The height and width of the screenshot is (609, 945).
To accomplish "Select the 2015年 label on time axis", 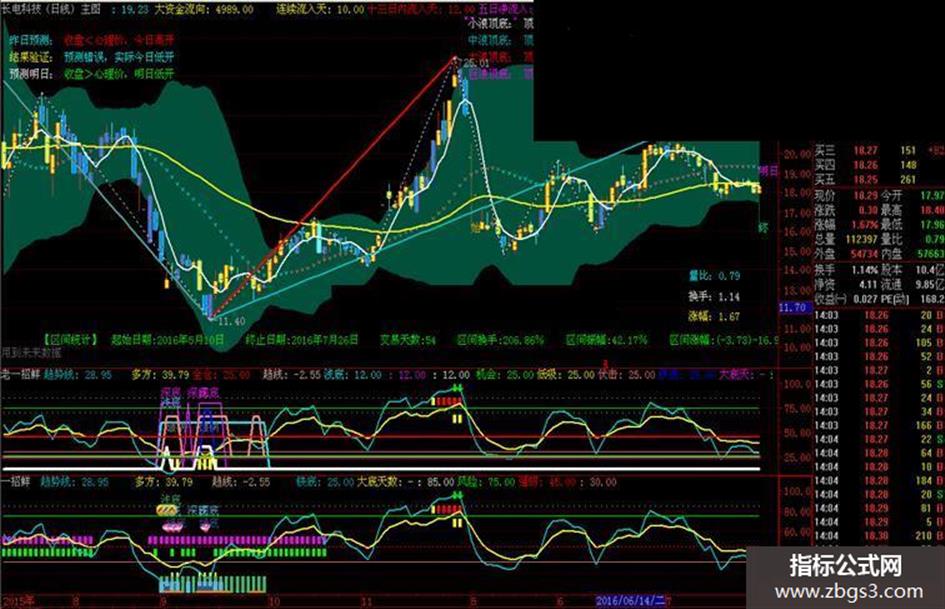I will [19, 601].
